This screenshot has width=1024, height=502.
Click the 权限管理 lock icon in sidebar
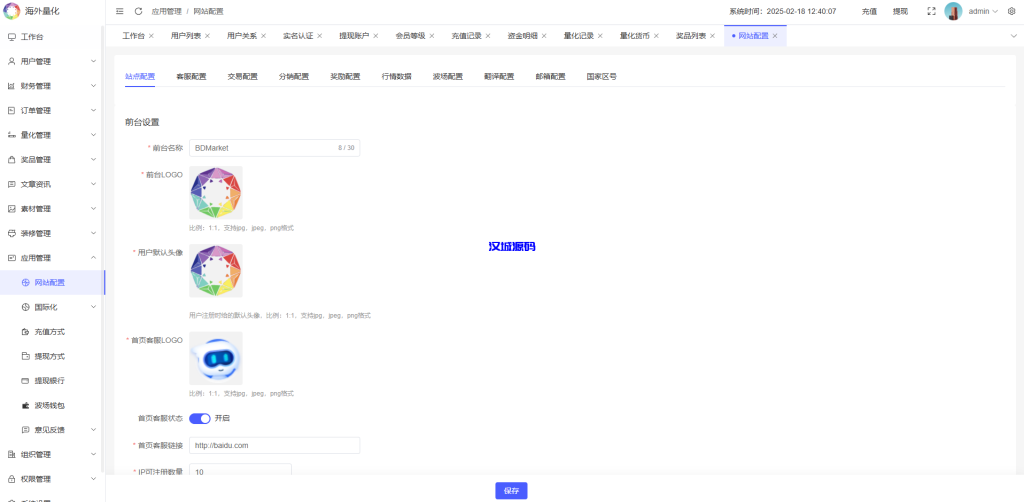coord(11,479)
